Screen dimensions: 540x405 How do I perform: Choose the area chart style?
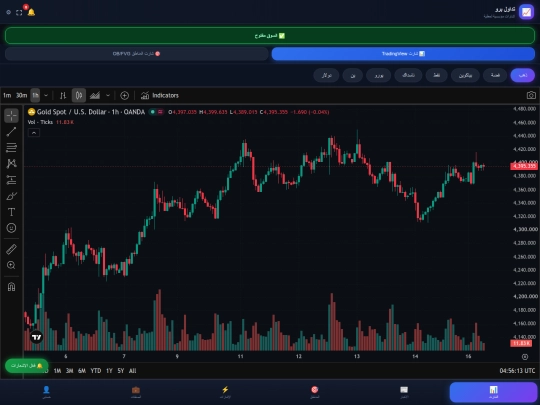click(x=95, y=95)
